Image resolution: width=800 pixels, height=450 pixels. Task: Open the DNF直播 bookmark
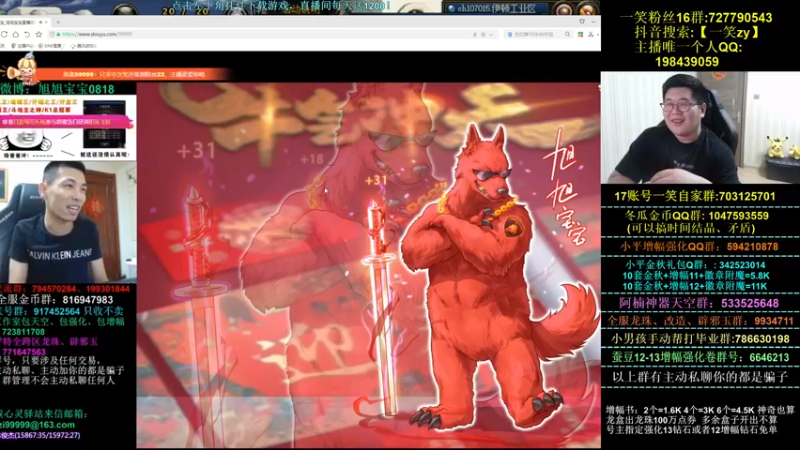pyautogui.click(x=51, y=46)
